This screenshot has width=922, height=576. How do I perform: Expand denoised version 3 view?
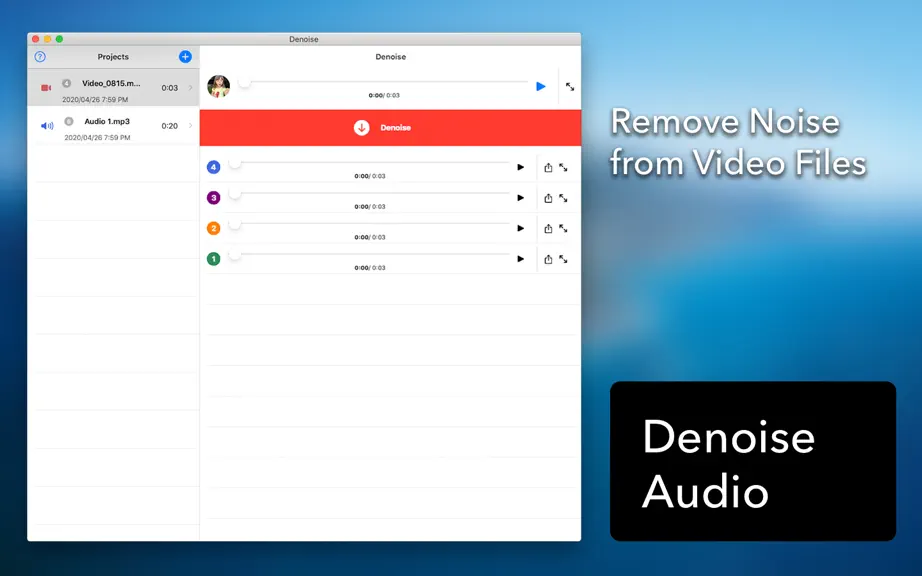(563, 198)
